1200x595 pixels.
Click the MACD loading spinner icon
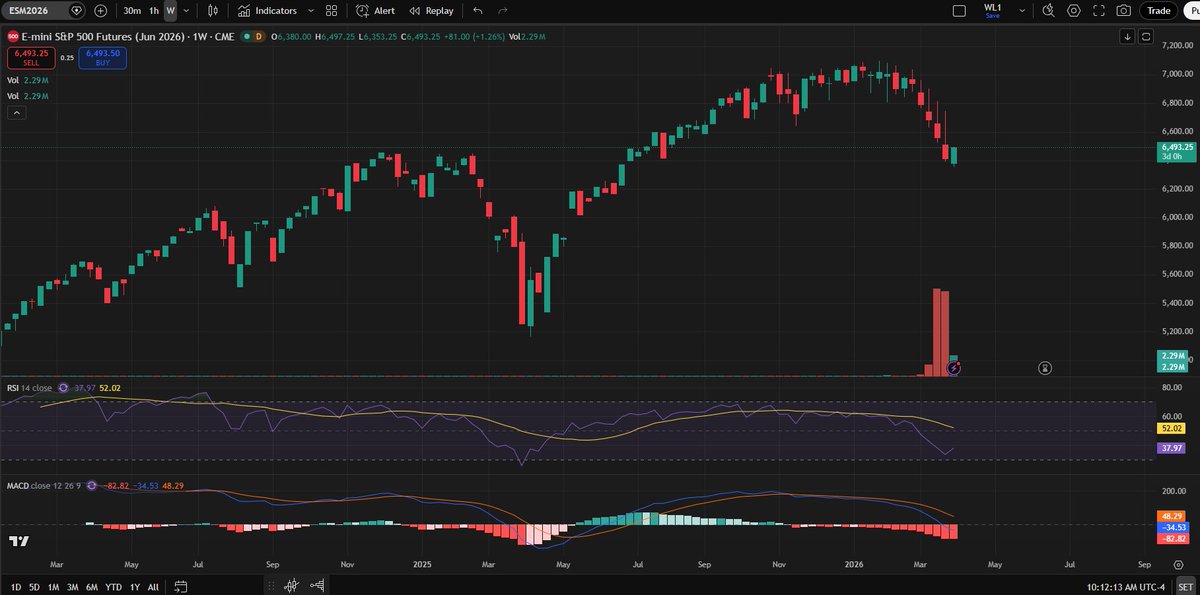[x=92, y=485]
